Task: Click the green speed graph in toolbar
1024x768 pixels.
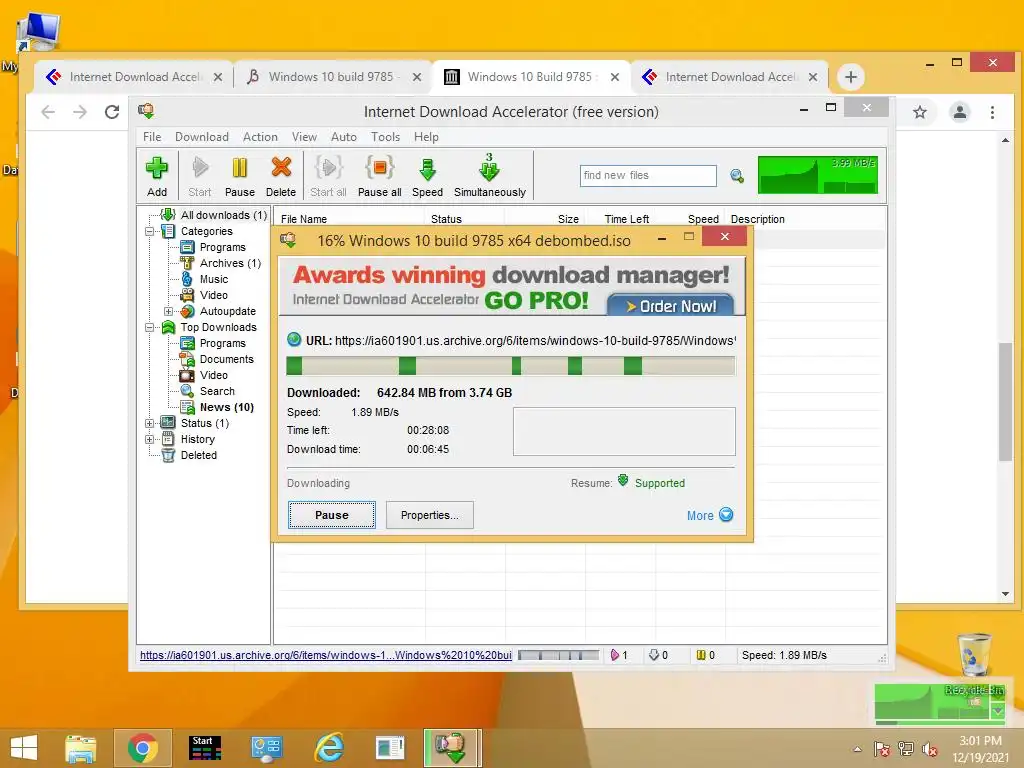Action: tap(818, 174)
